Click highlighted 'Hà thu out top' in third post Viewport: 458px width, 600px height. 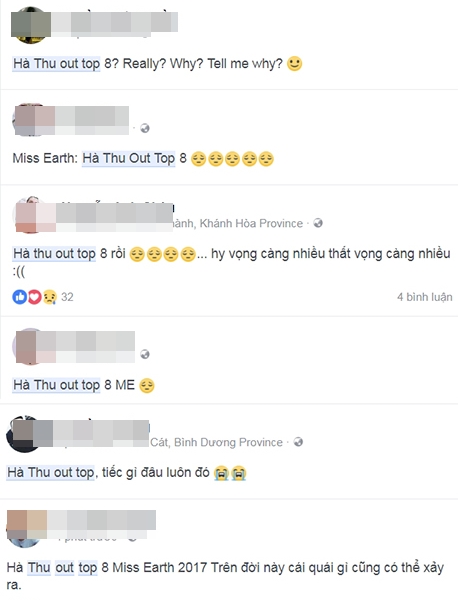[x=54, y=253]
